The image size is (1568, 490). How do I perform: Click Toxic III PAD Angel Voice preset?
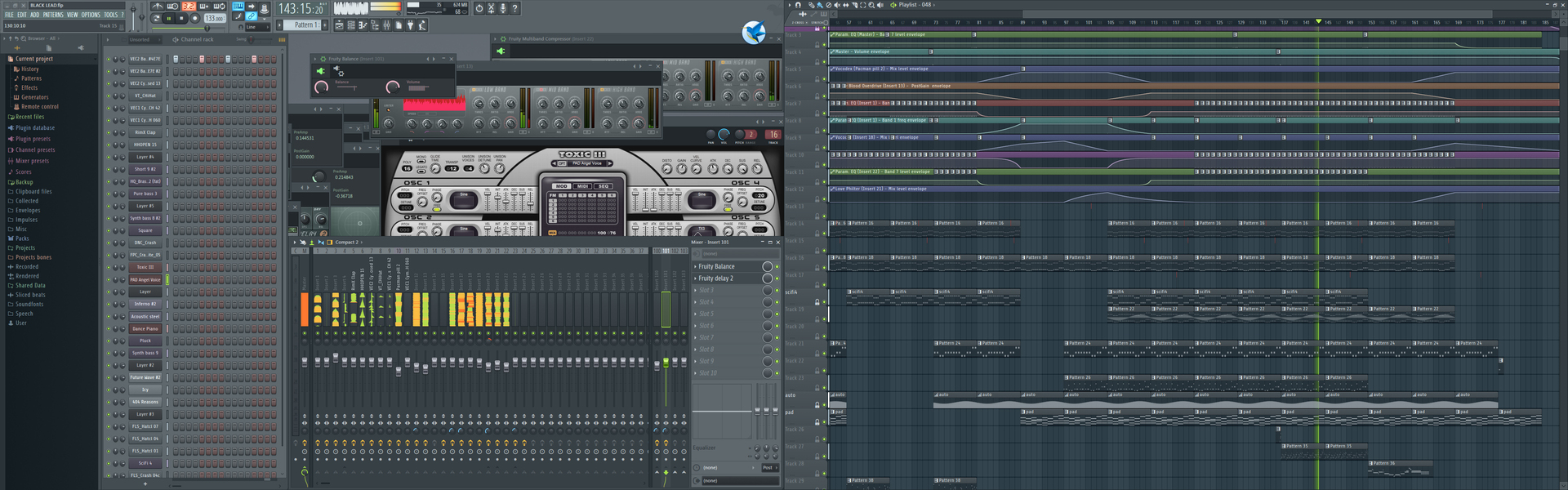(x=587, y=163)
